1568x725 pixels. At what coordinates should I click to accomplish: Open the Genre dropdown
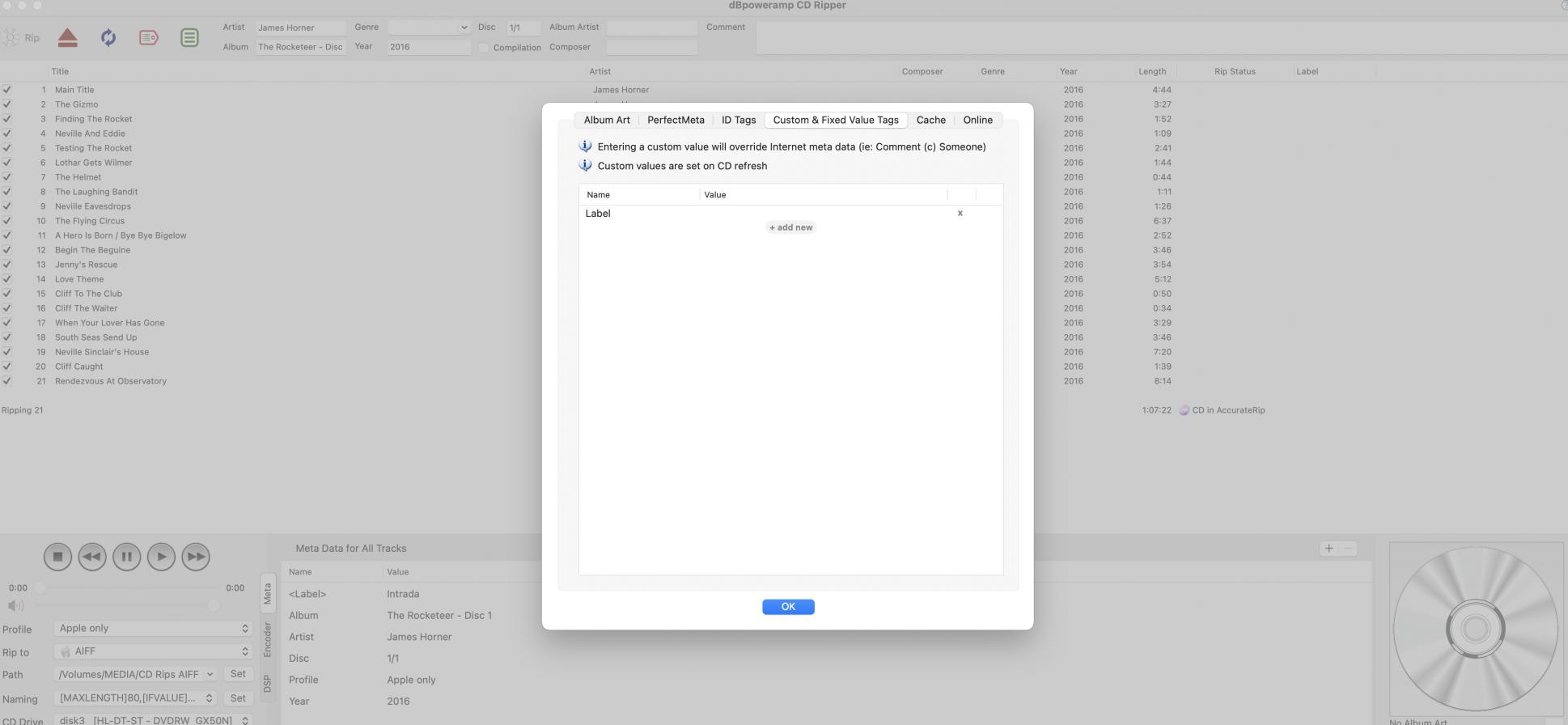click(x=429, y=28)
